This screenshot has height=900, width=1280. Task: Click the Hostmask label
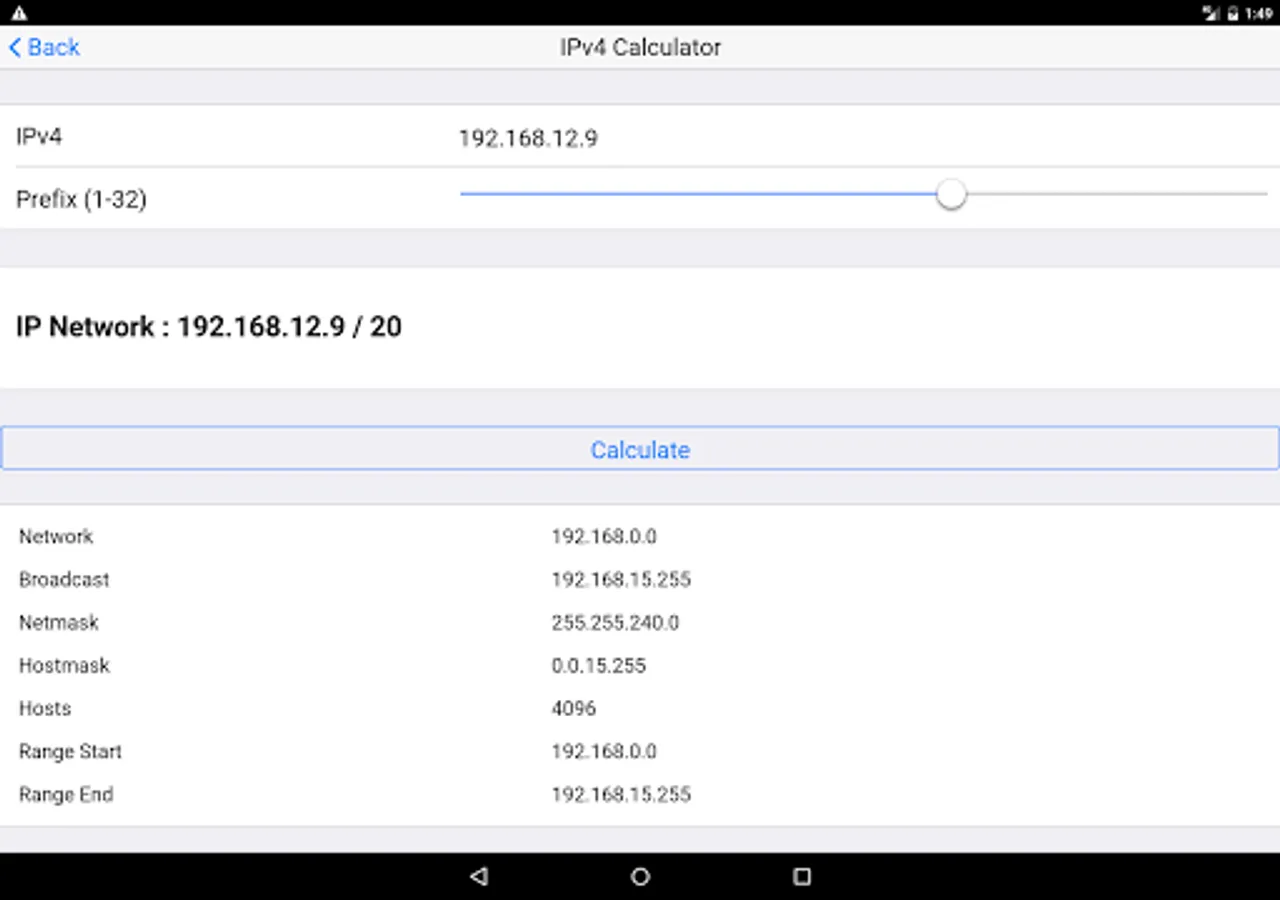[x=64, y=665]
